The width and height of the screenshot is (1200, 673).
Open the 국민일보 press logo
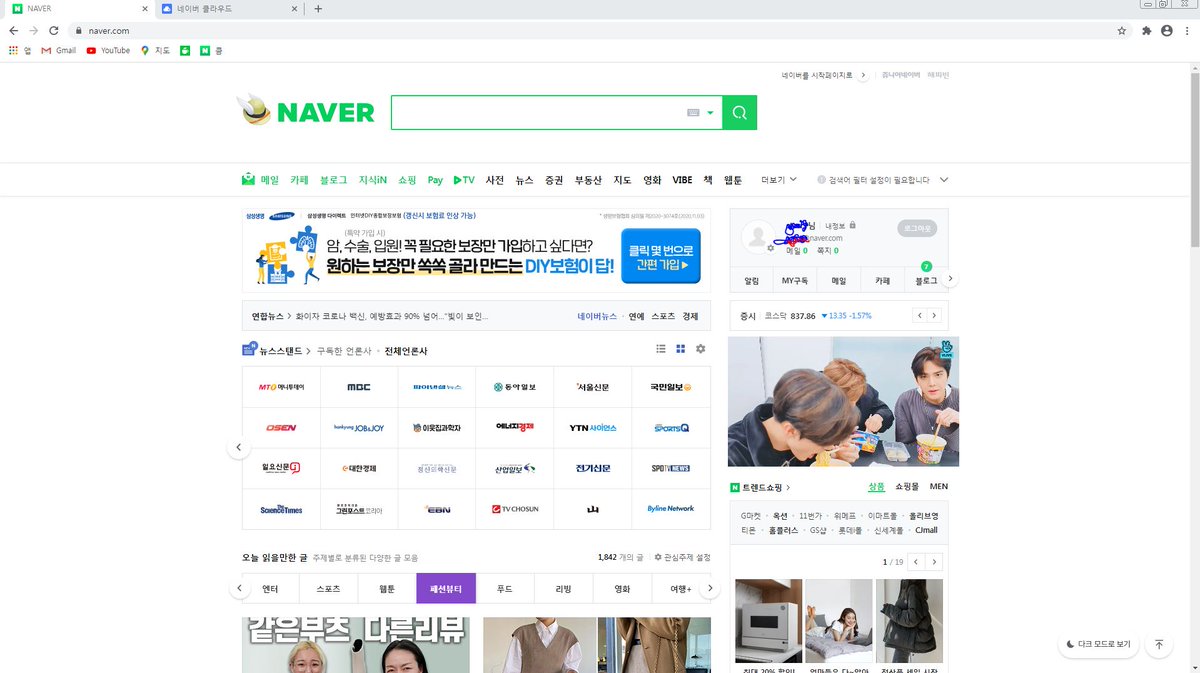[671, 387]
